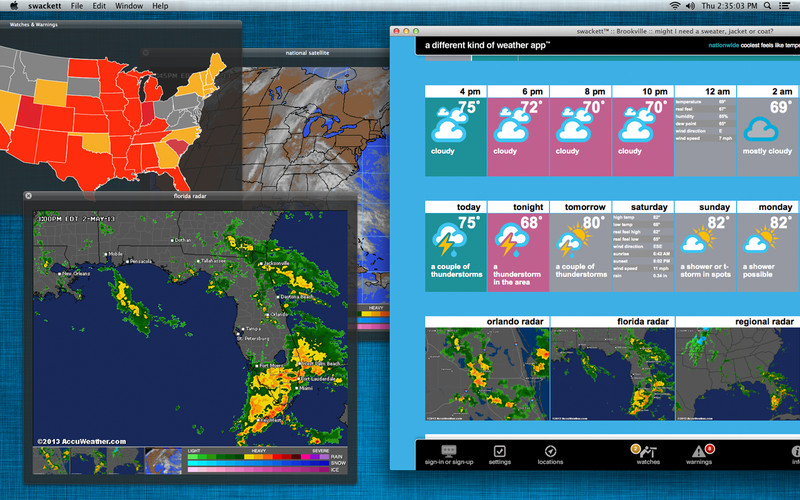Open the orlando radar thumbnail in swackett
The image size is (800, 500).
pyautogui.click(x=487, y=374)
